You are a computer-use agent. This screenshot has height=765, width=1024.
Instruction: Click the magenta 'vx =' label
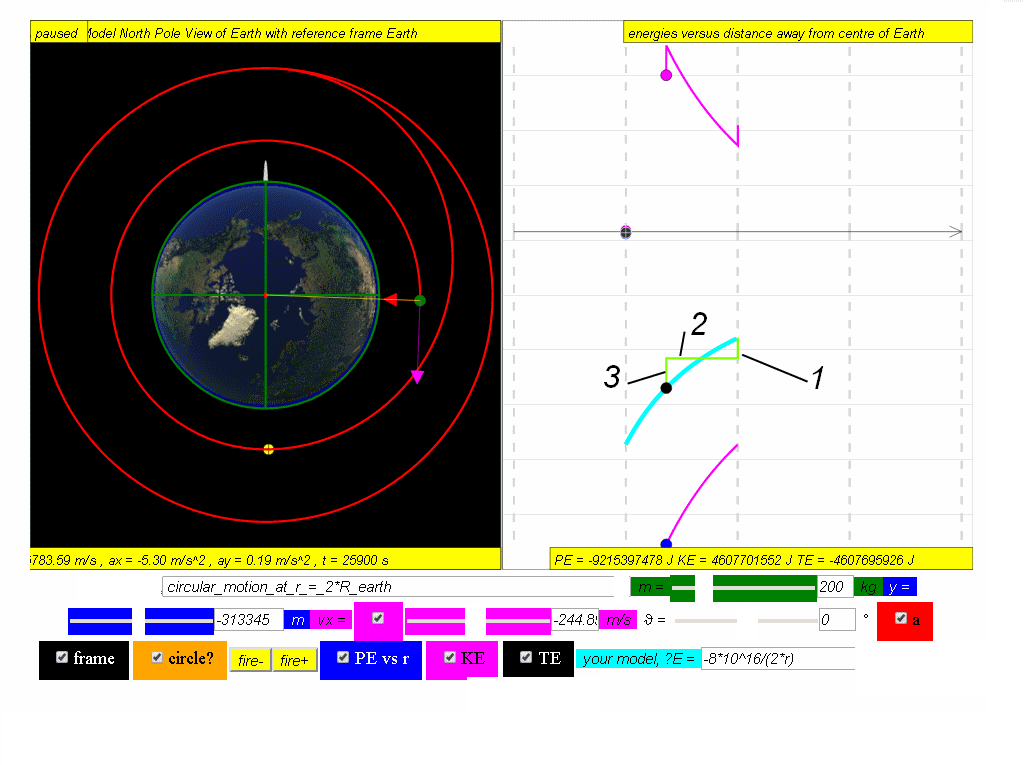pyautogui.click(x=332, y=619)
